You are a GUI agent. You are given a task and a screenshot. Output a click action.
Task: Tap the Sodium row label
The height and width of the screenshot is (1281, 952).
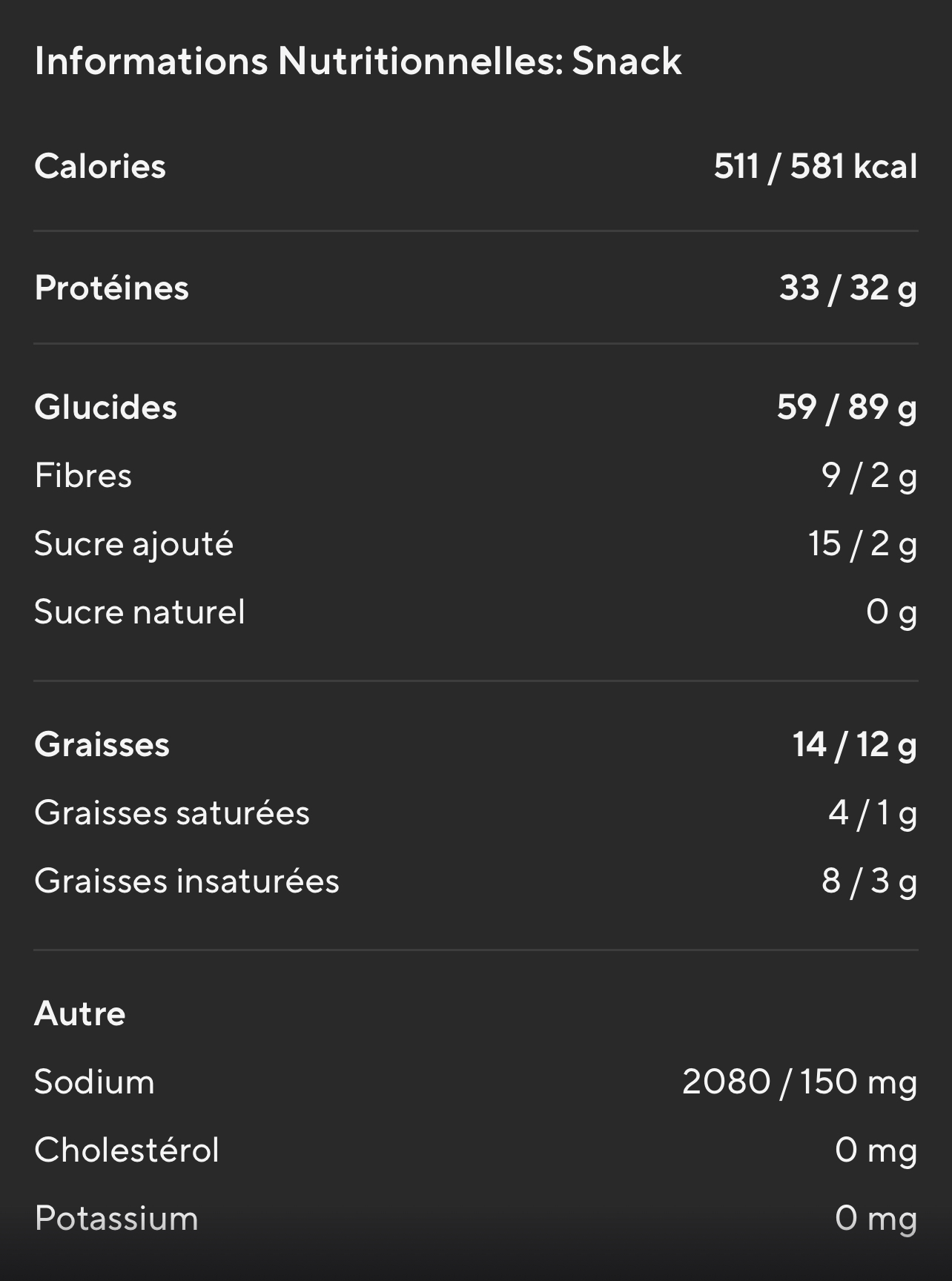coord(94,1082)
